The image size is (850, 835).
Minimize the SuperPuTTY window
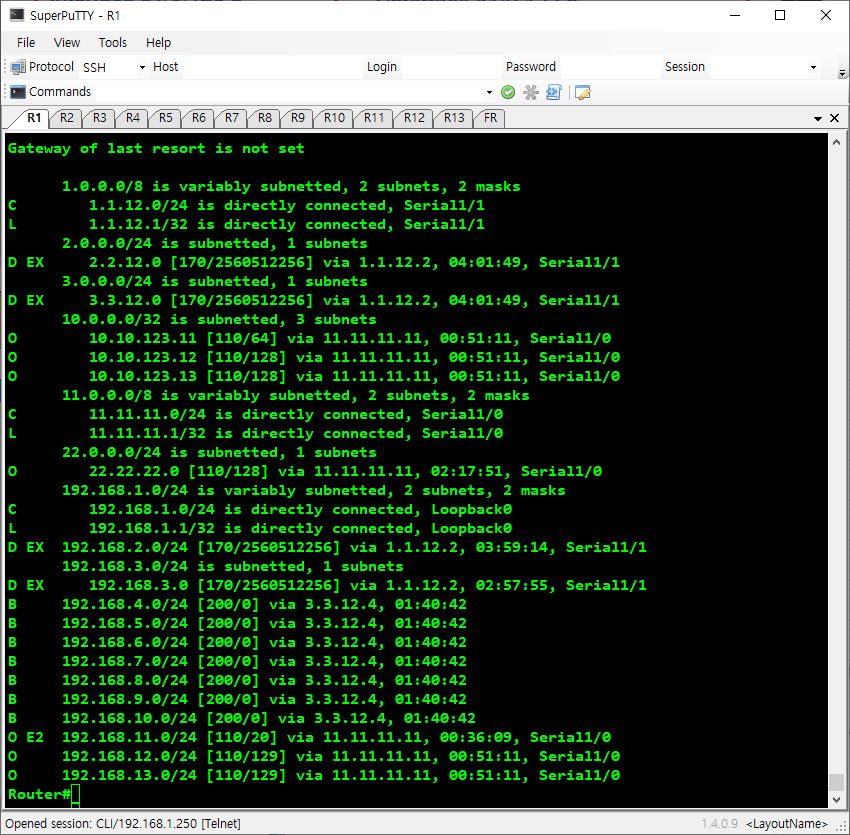point(735,15)
